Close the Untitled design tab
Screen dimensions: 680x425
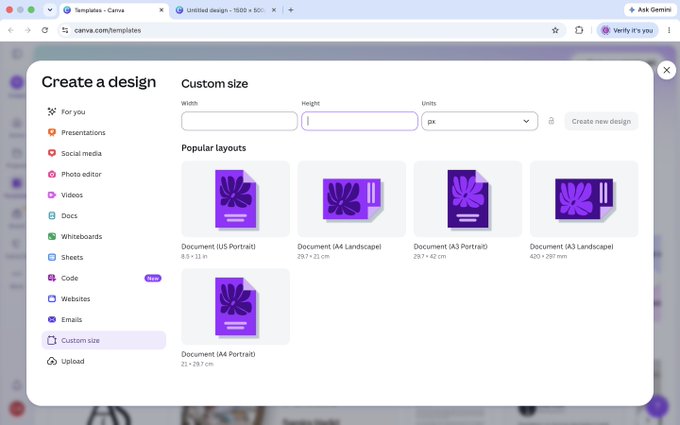tap(274, 10)
